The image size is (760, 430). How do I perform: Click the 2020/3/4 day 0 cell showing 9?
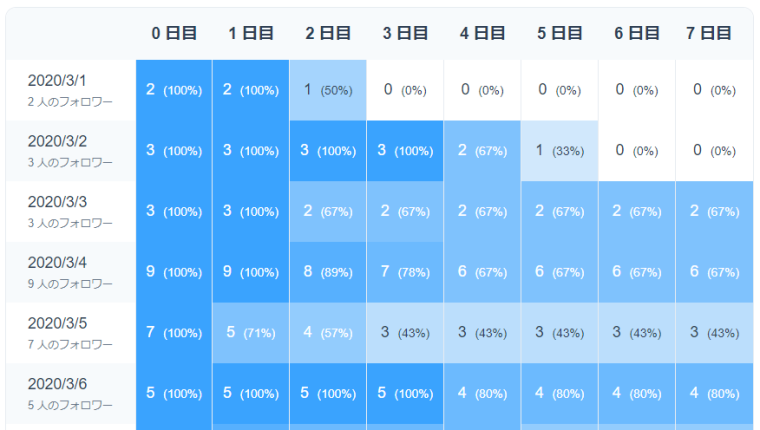(174, 272)
